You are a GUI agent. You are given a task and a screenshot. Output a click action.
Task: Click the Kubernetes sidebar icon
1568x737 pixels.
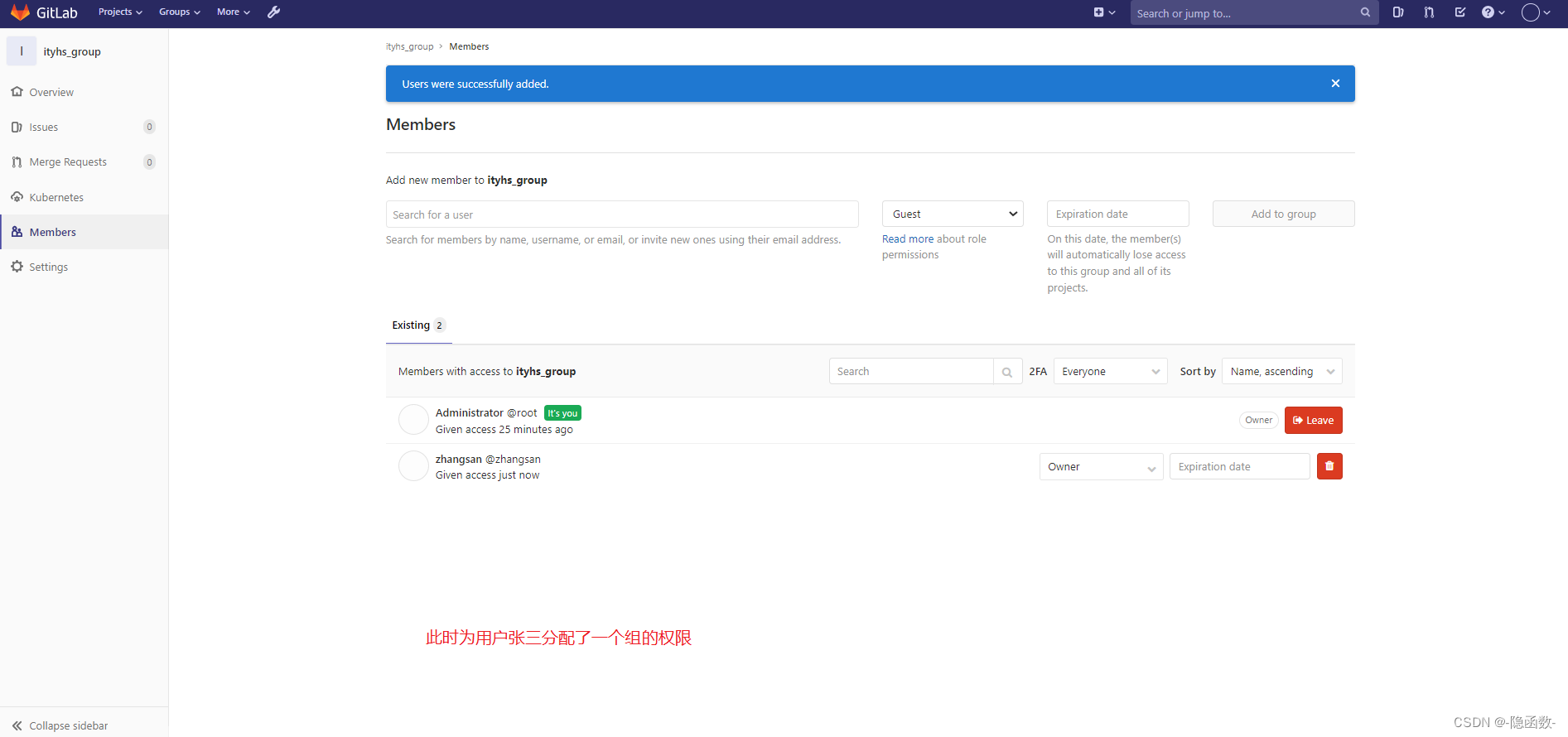[17, 197]
